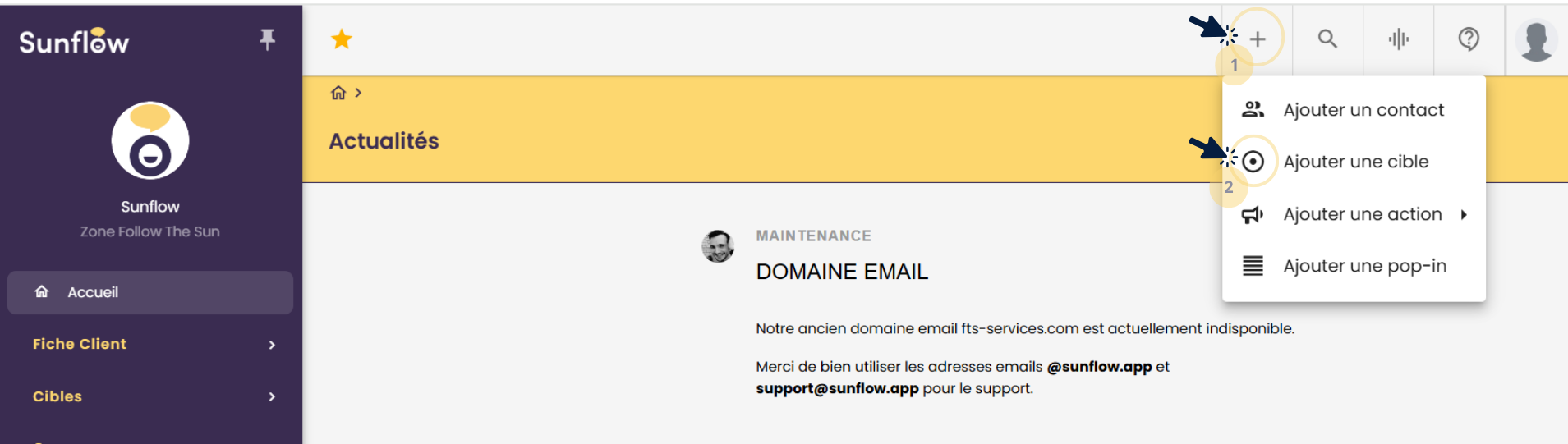Click the MAINTENANCE category label
The image size is (1568, 444).
pos(813,236)
